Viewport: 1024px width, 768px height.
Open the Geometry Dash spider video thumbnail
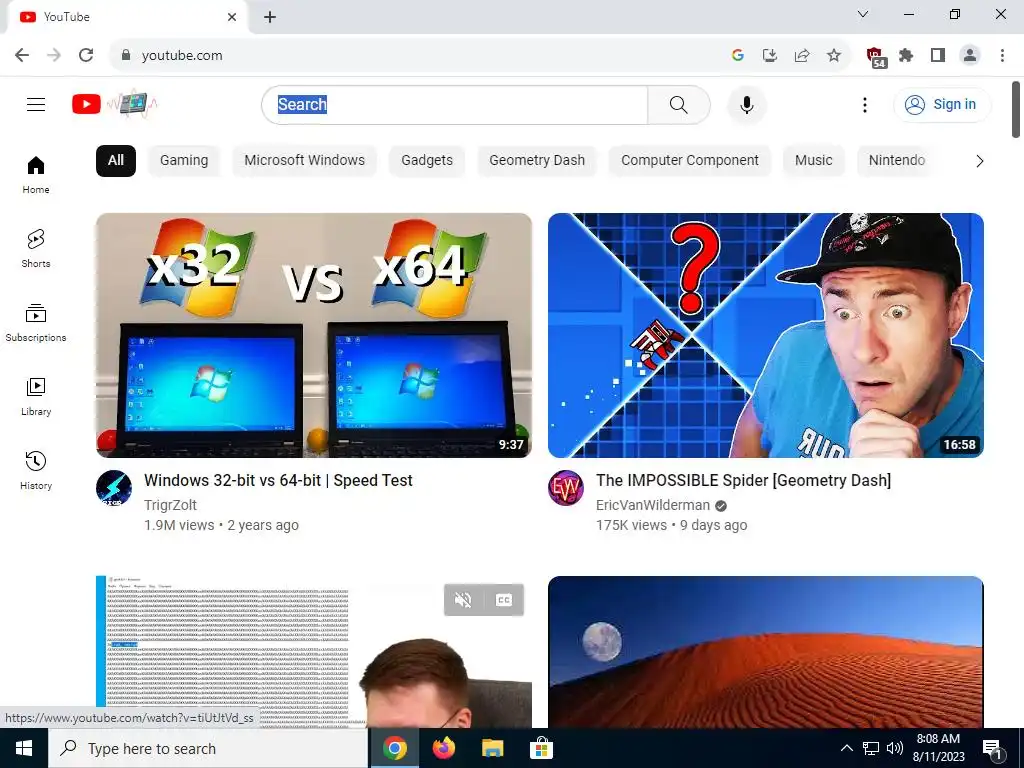(765, 335)
